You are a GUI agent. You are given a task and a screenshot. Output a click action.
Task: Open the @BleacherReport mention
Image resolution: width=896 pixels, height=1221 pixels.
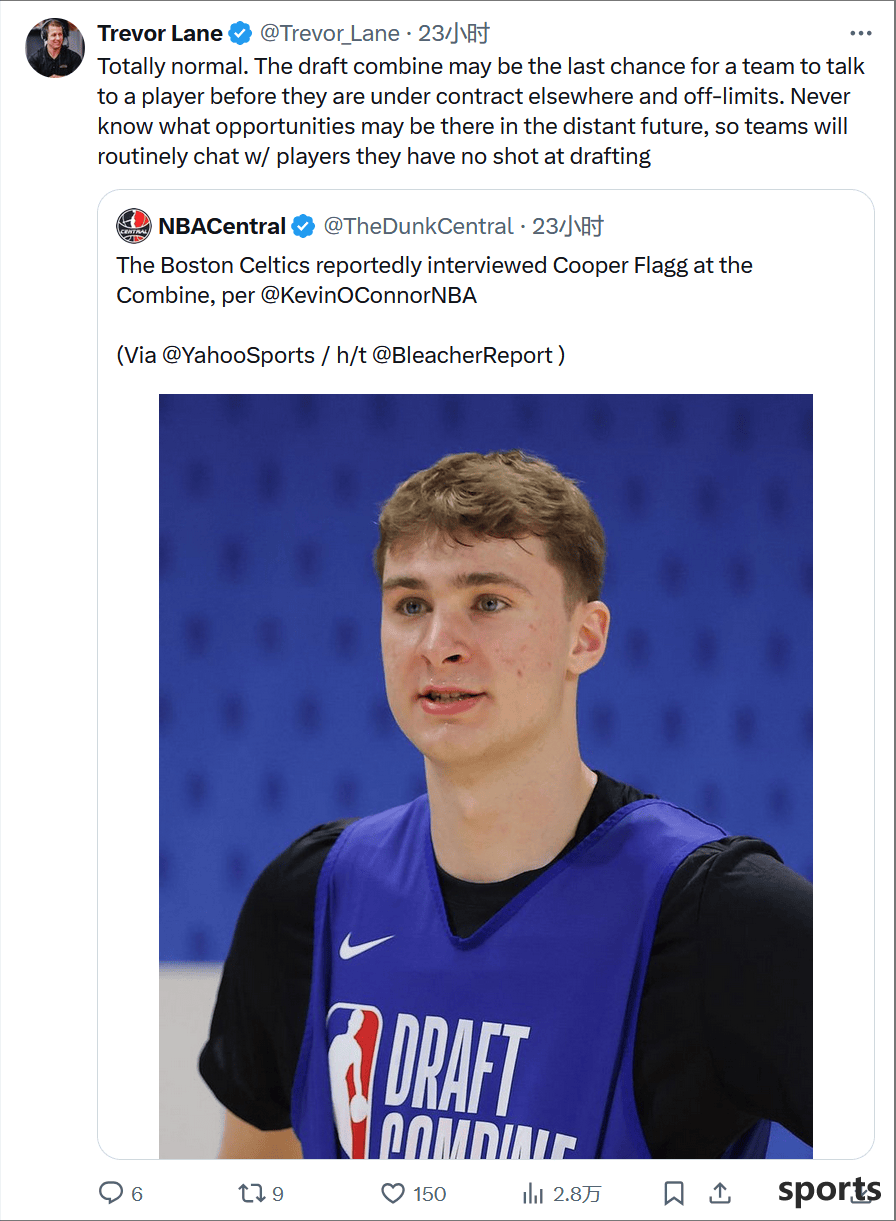click(x=462, y=355)
